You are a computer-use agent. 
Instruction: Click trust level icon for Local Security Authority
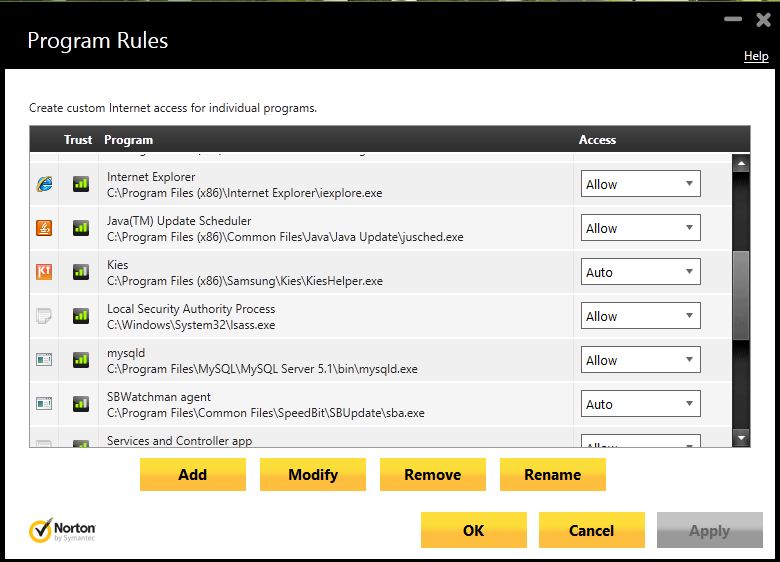point(81,315)
